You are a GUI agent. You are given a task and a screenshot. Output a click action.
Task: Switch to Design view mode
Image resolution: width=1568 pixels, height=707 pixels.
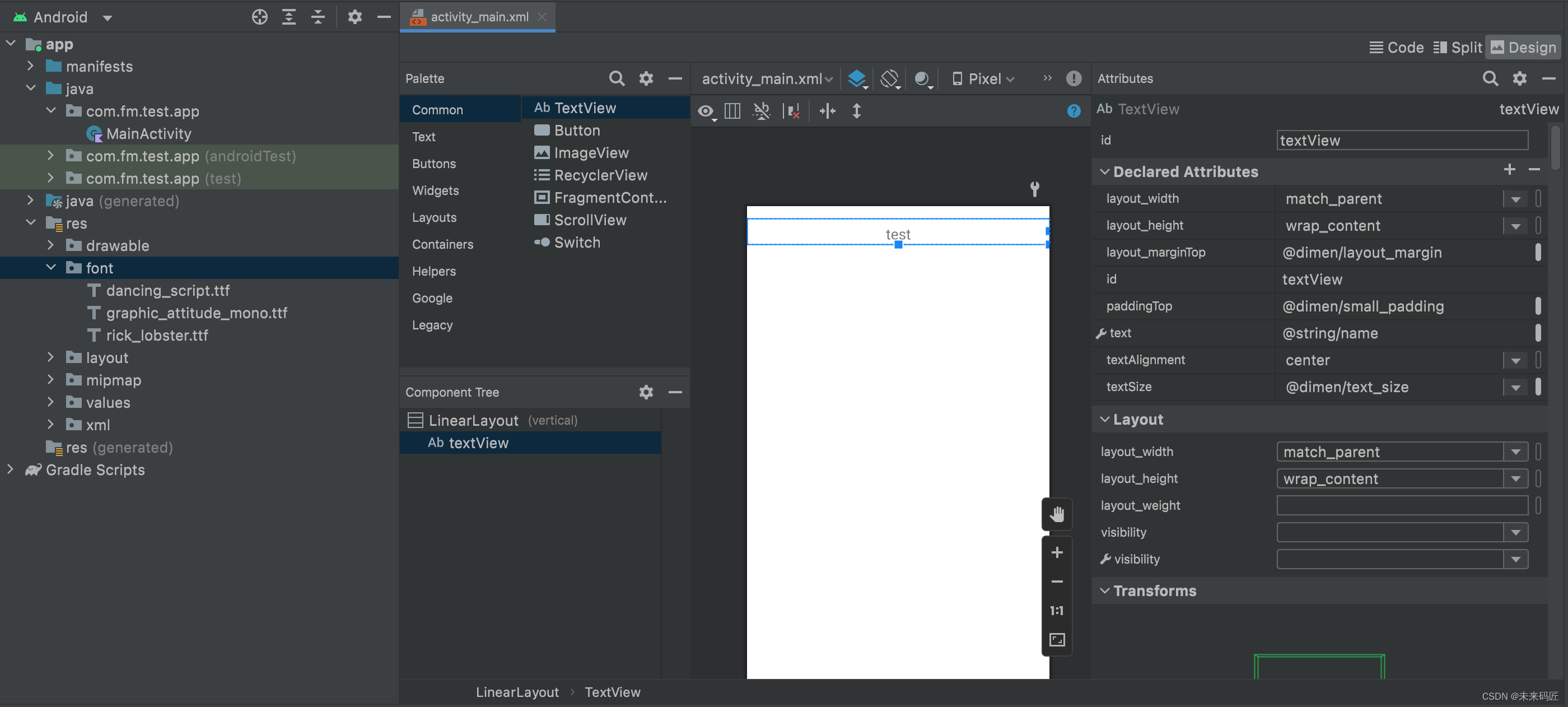click(x=1523, y=48)
